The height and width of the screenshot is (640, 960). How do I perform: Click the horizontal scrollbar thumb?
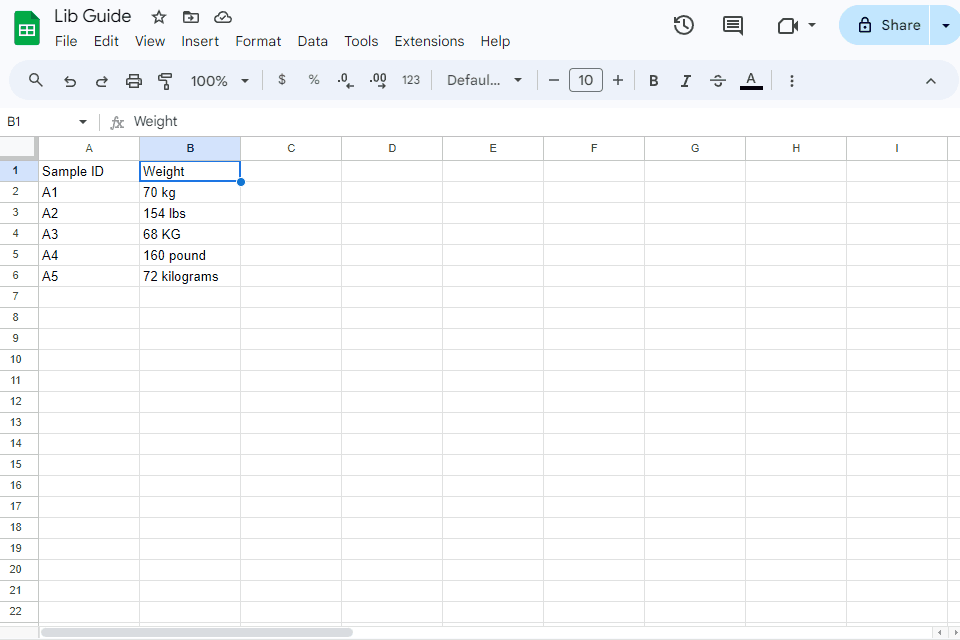tap(197, 632)
